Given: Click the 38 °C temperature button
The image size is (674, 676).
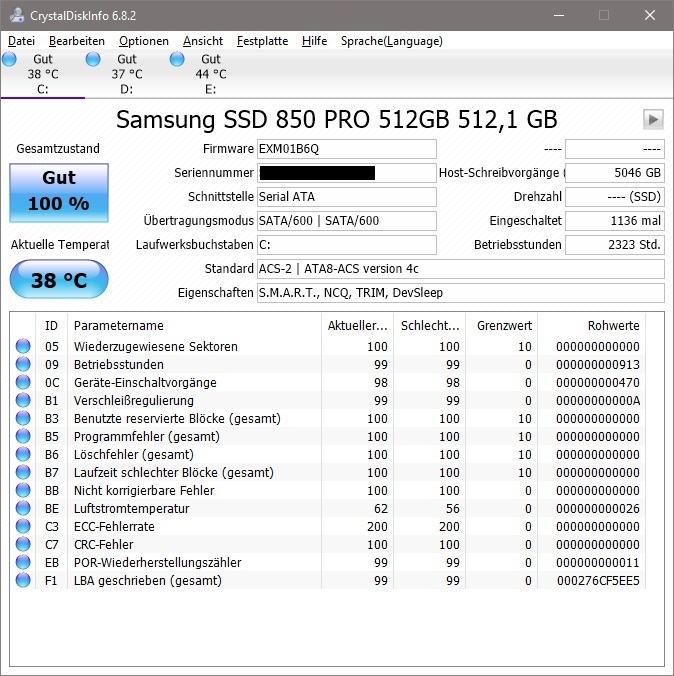Looking at the screenshot, I should click(x=59, y=279).
